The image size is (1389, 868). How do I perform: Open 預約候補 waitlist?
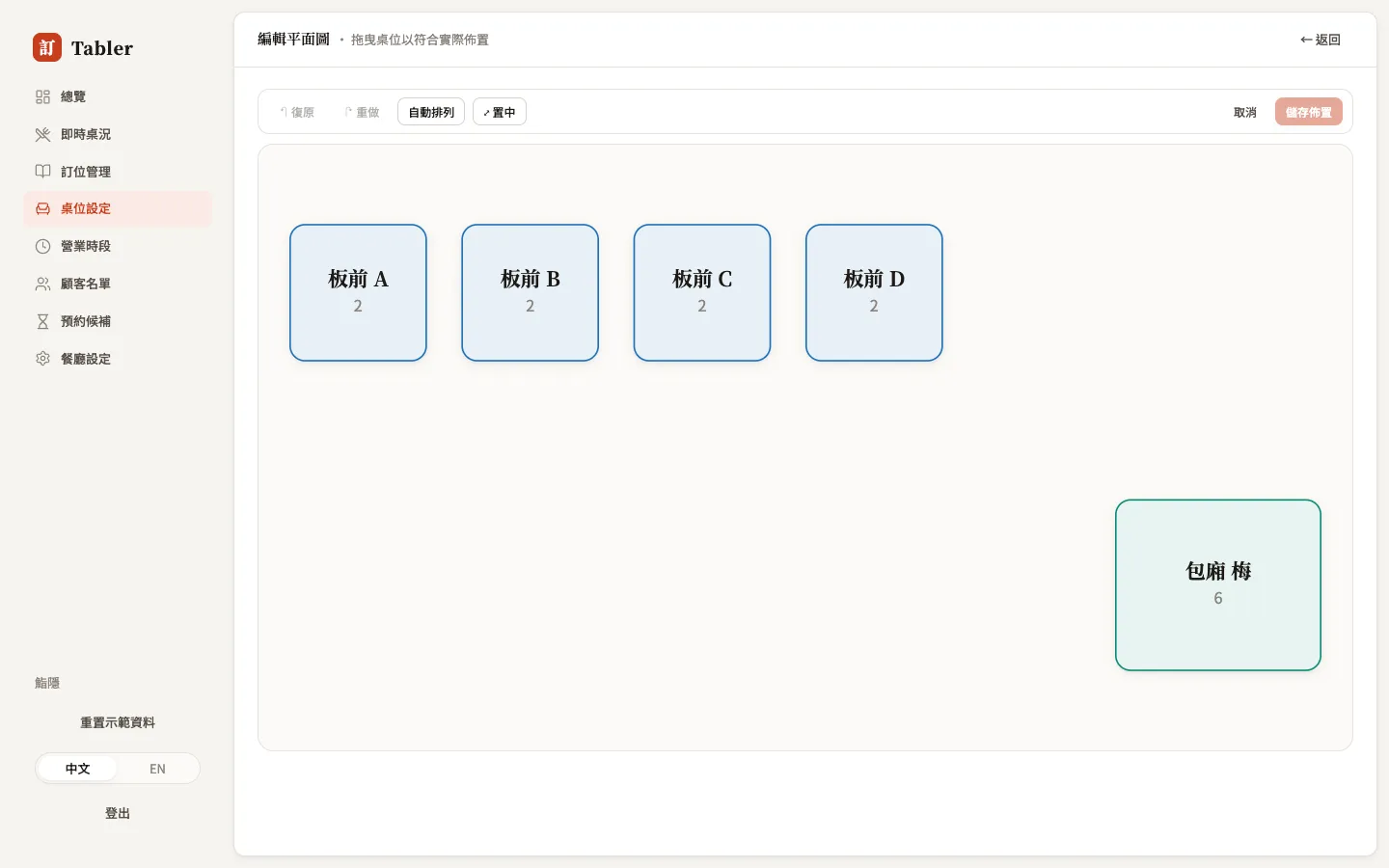[x=118, y=321]
